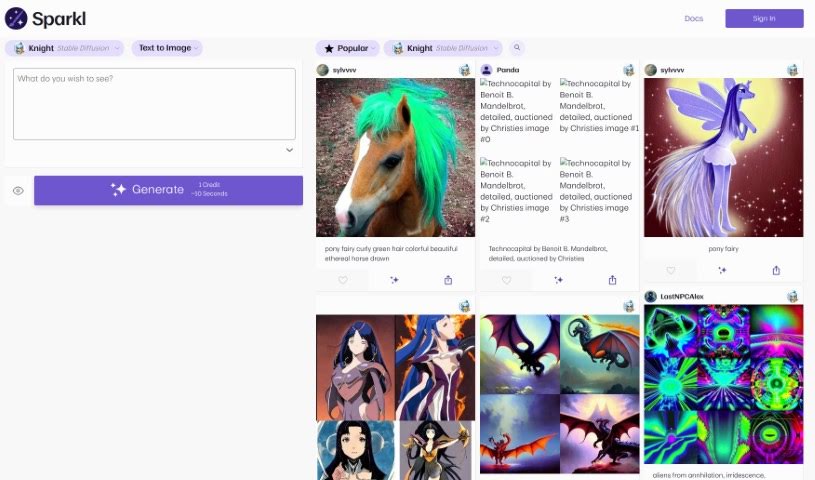Remix the Technocapital post with the sparkle icon
Screen dimensions: 815x480
(559, 280)
